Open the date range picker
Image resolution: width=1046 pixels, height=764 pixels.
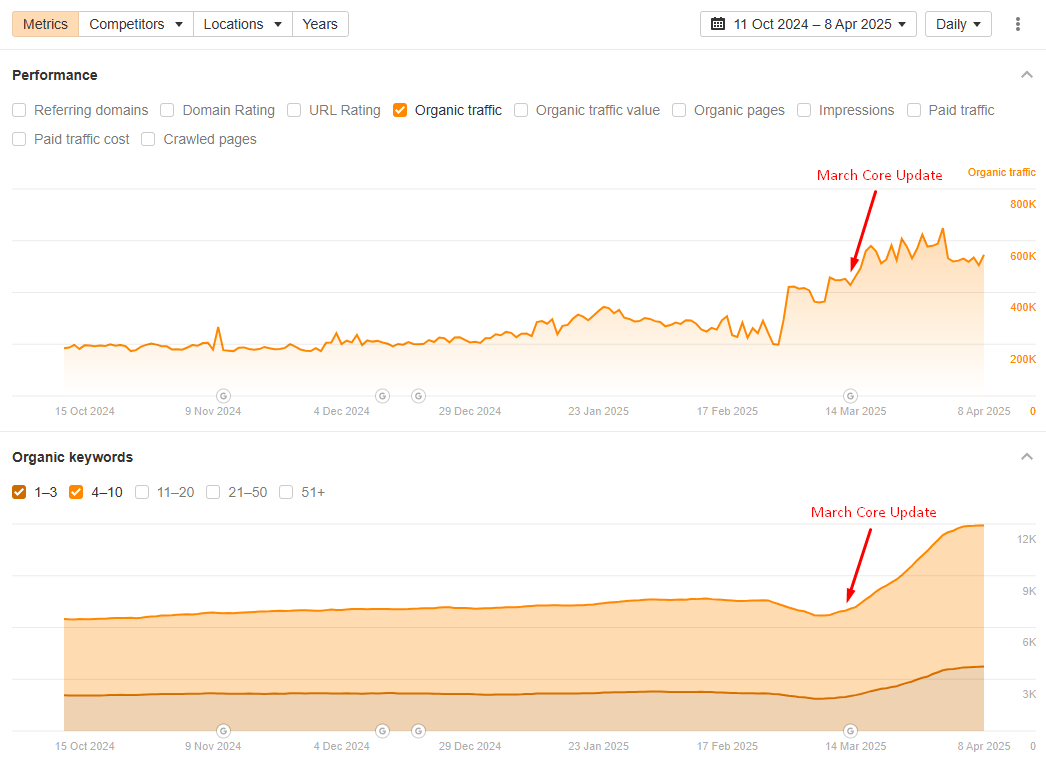(x=808, y=23)
